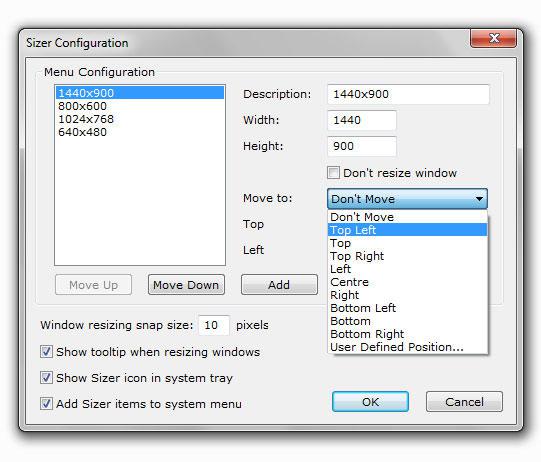Choose Centre option

tap(407, 282)
